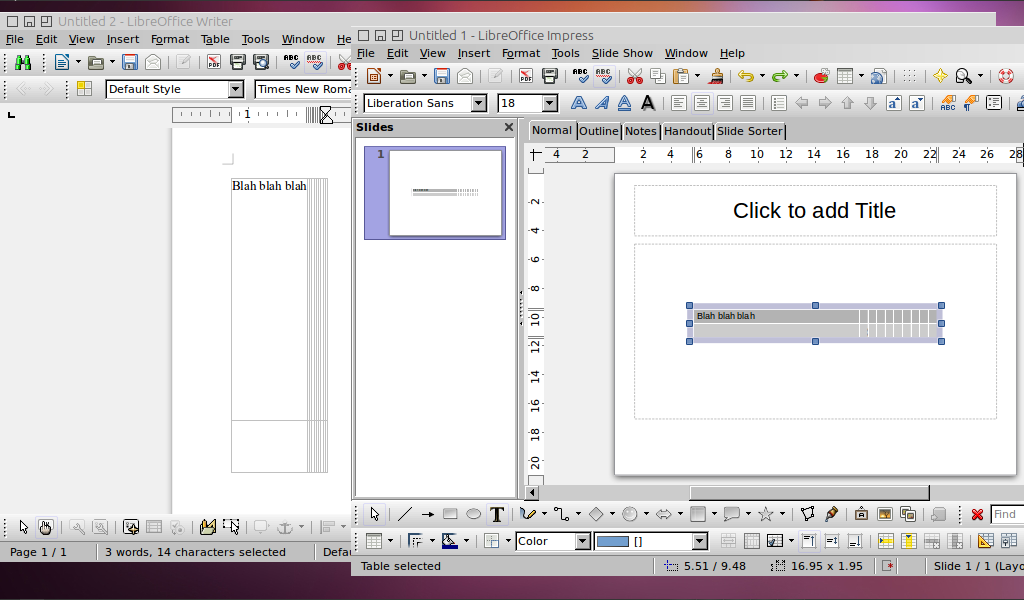Open the Slide Show menu
The width and height of the screenshot is (1024, 600).
point(622,53)
